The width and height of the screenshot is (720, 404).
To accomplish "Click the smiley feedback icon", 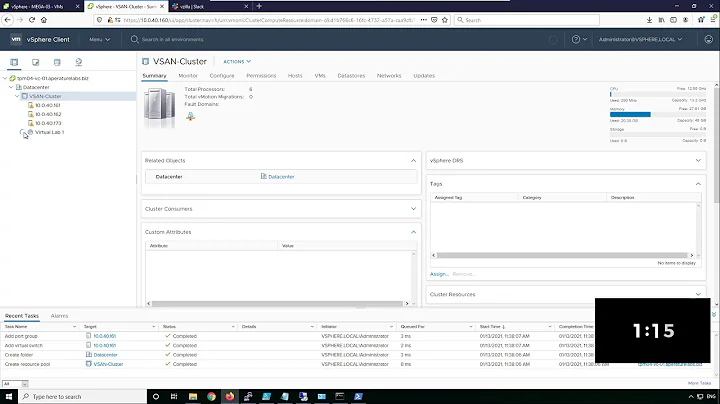I will (x=709, y=39).
